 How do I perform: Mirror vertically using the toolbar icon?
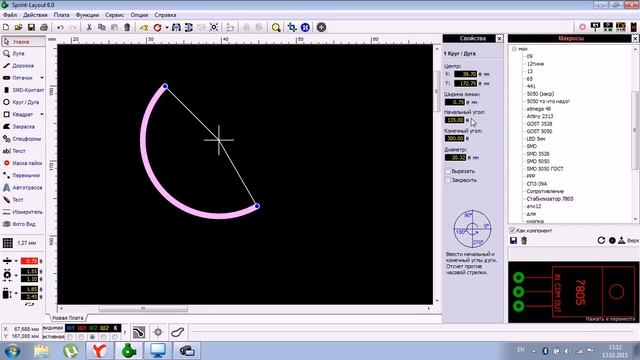189,27
